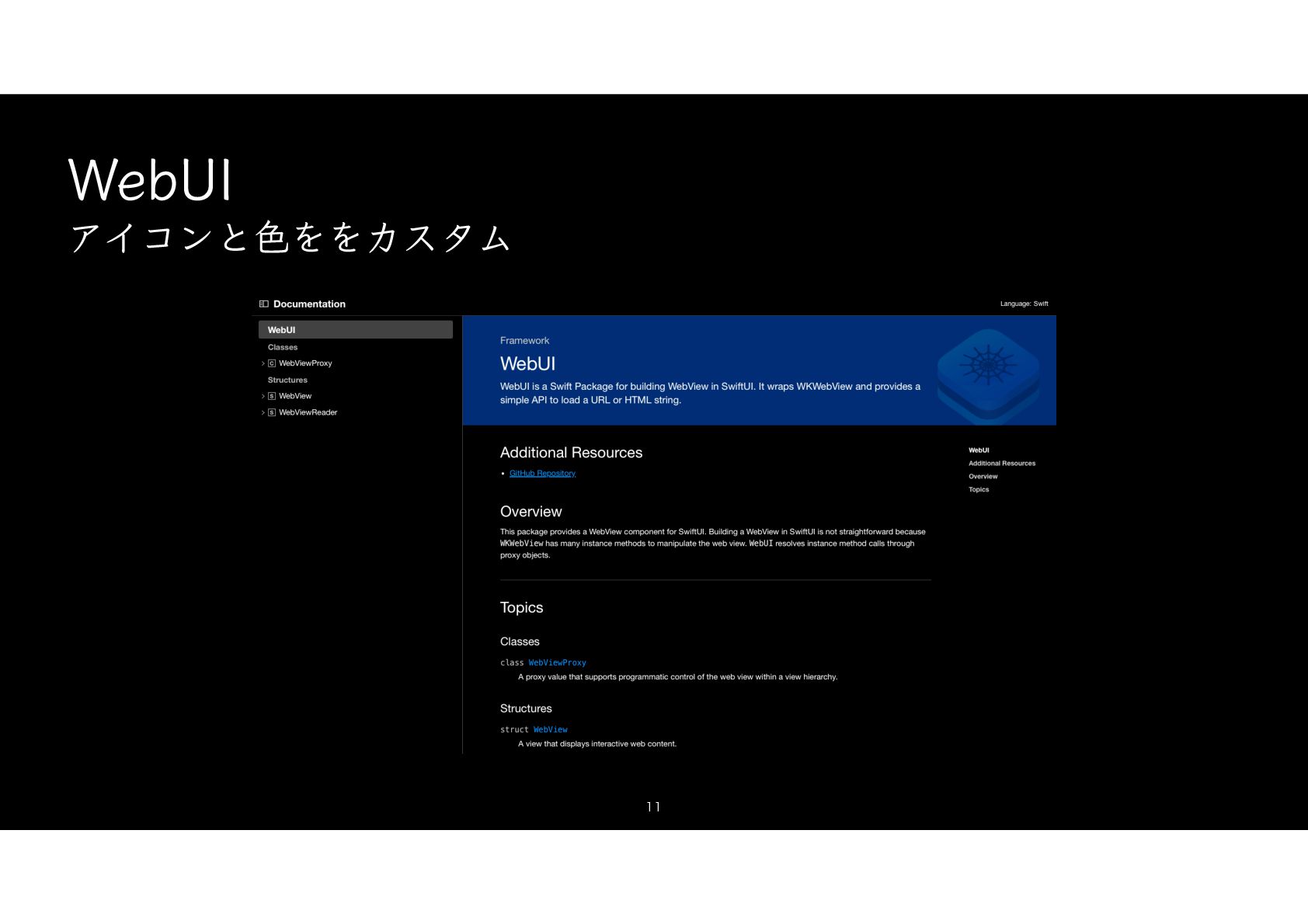The height and width of the screenshot is (924, 1308).
Task: Click the WebUI title in blue banner
Action: (527, 364)
